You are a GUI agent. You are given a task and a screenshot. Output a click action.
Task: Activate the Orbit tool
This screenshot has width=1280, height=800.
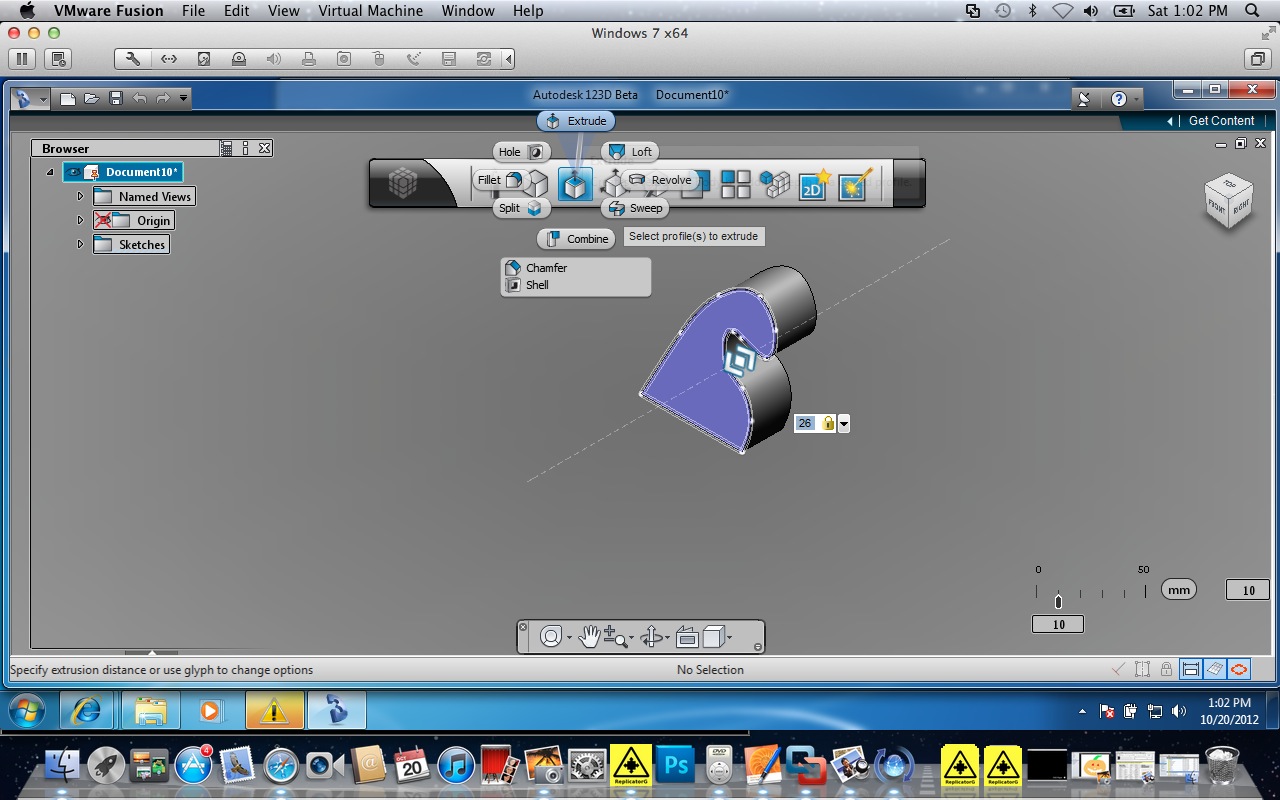(x=652, y=637)
